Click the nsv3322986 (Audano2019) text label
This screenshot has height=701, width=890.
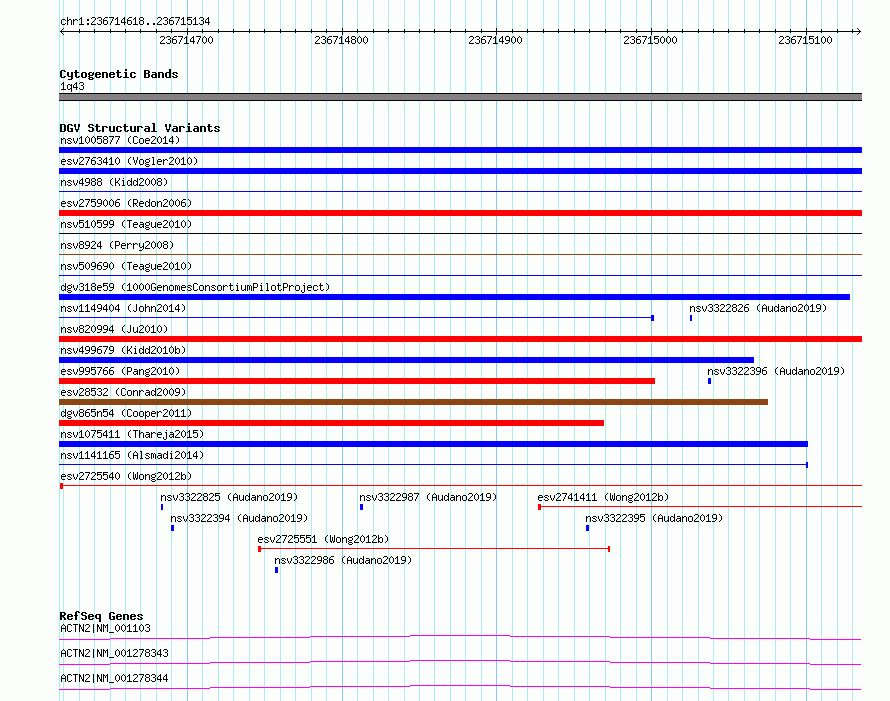point(343,560)
